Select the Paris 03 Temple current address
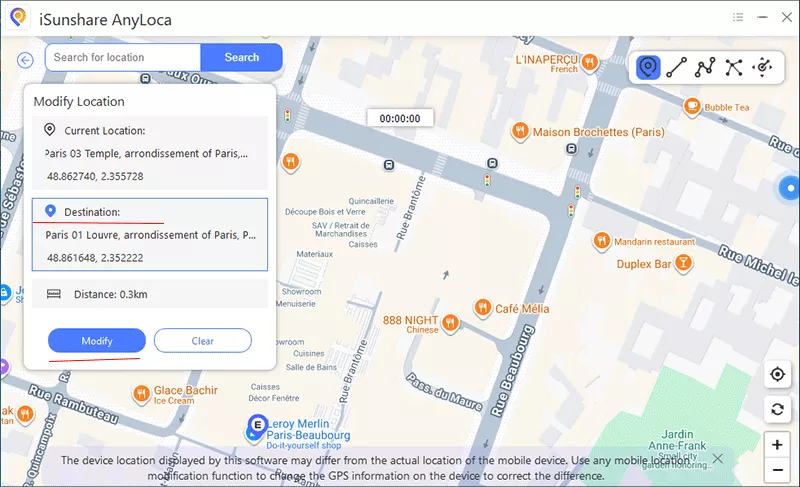Screen dimensions: 800x487 pyautogui.click(x=146, y=153)
